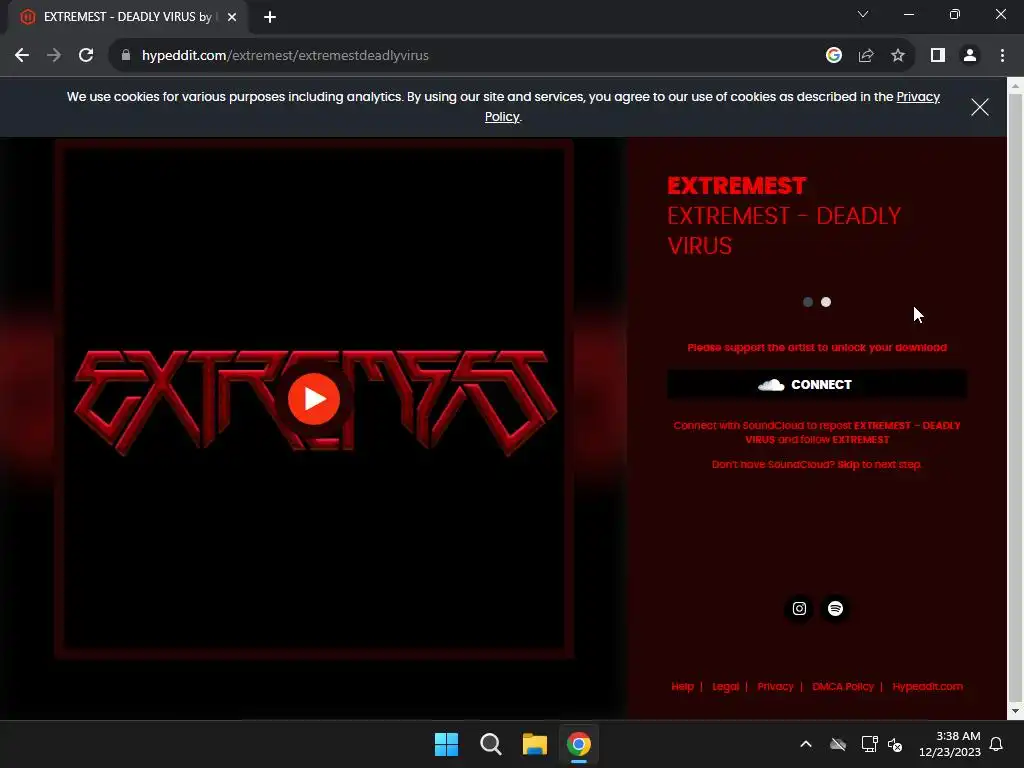Select the first step indicator dot
Viewport: 1024px width, 768px height.
coord(808,302)
